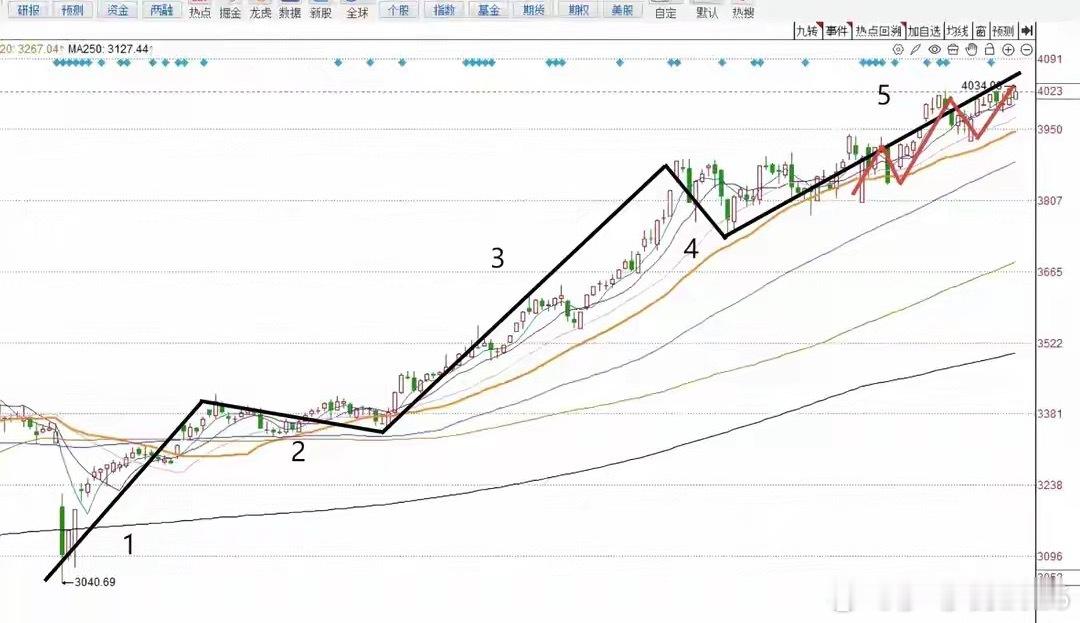This screenshot has width=1080, height=623.
Task: Click the 3238 price axis label
Action: [1050, 485]
